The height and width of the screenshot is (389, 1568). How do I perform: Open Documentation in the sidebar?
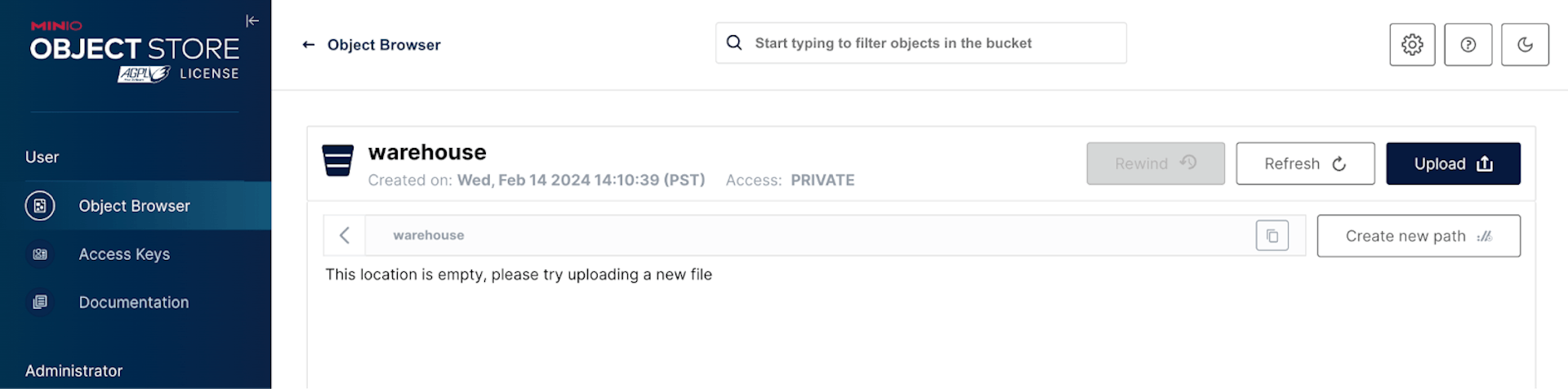(x=134, y=302)
